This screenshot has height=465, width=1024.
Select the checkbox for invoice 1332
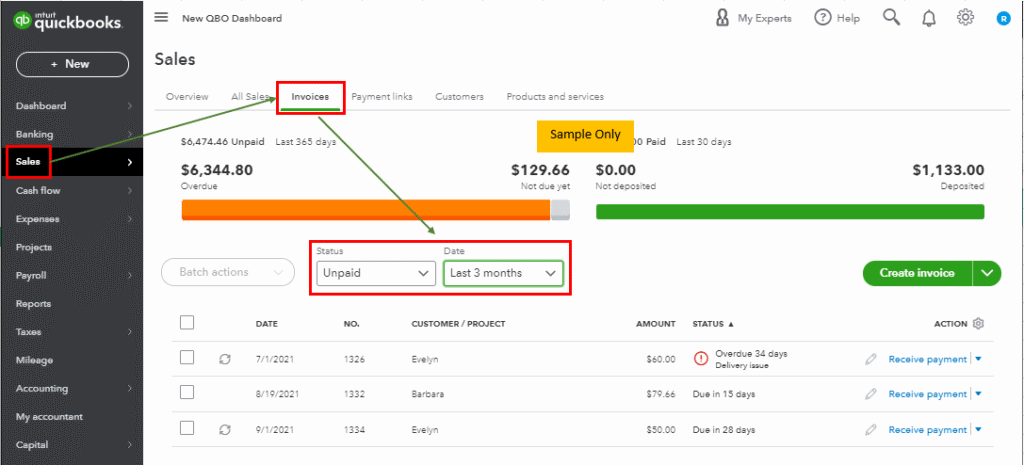pos(187,392)
